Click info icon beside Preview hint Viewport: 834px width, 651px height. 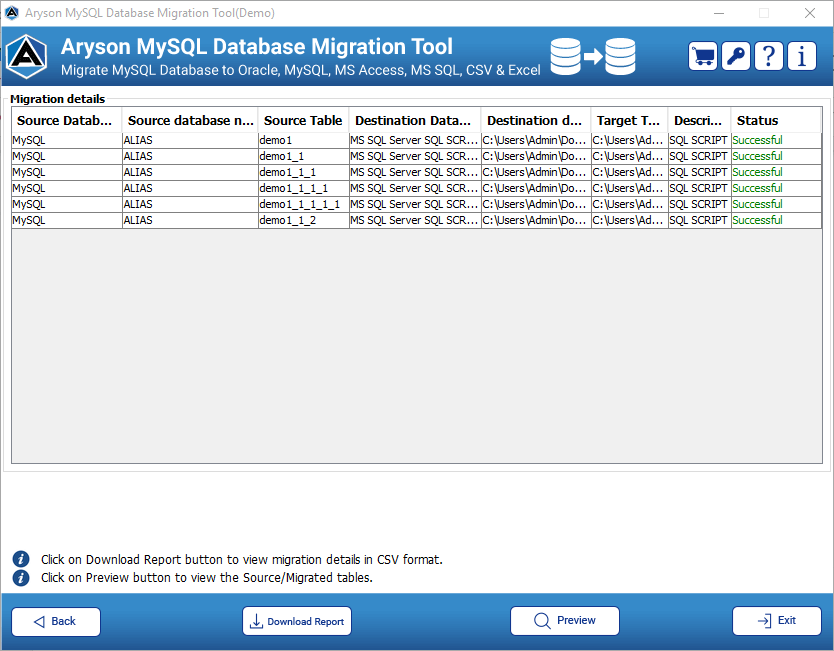pos(21,578)
